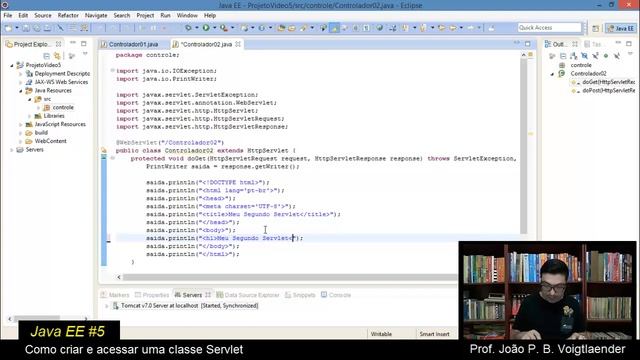Open the Project menu

pyautogui.click(x=145, y=16)
